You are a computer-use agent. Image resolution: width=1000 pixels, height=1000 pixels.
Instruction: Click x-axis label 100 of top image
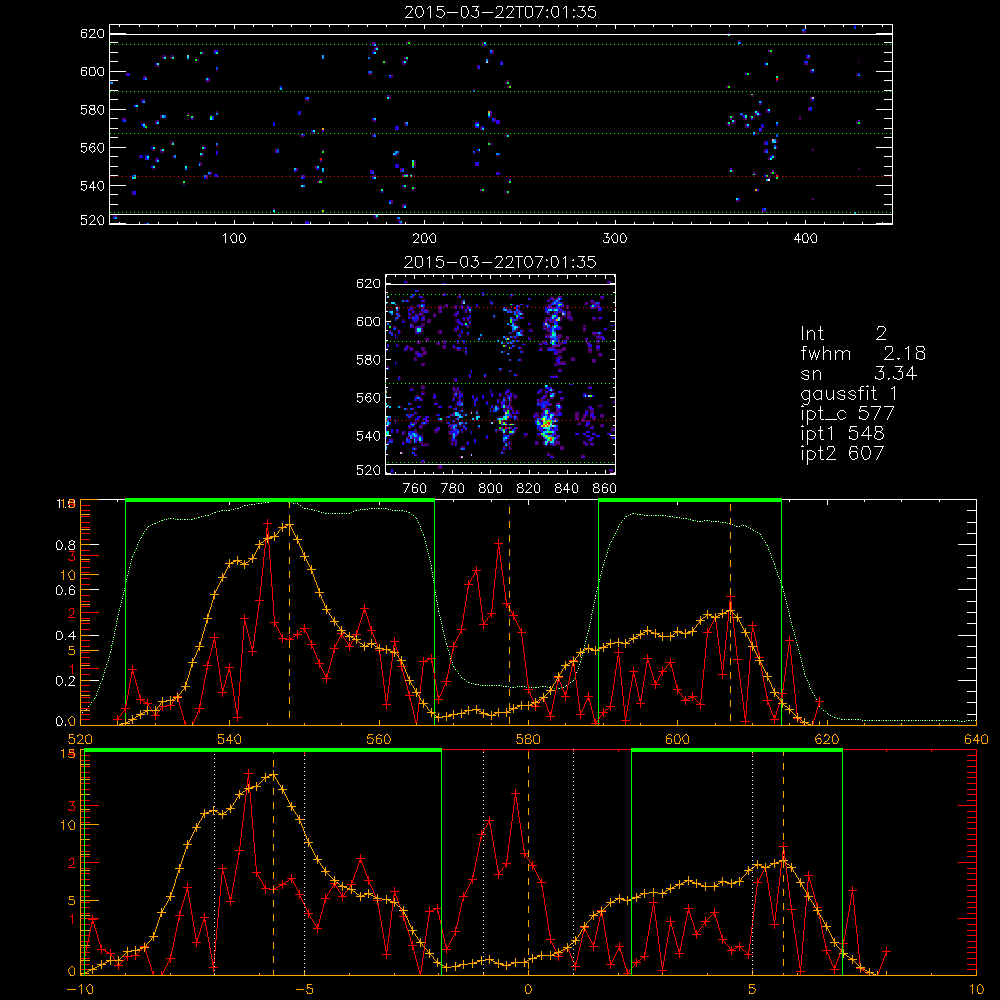pos(234,239)
